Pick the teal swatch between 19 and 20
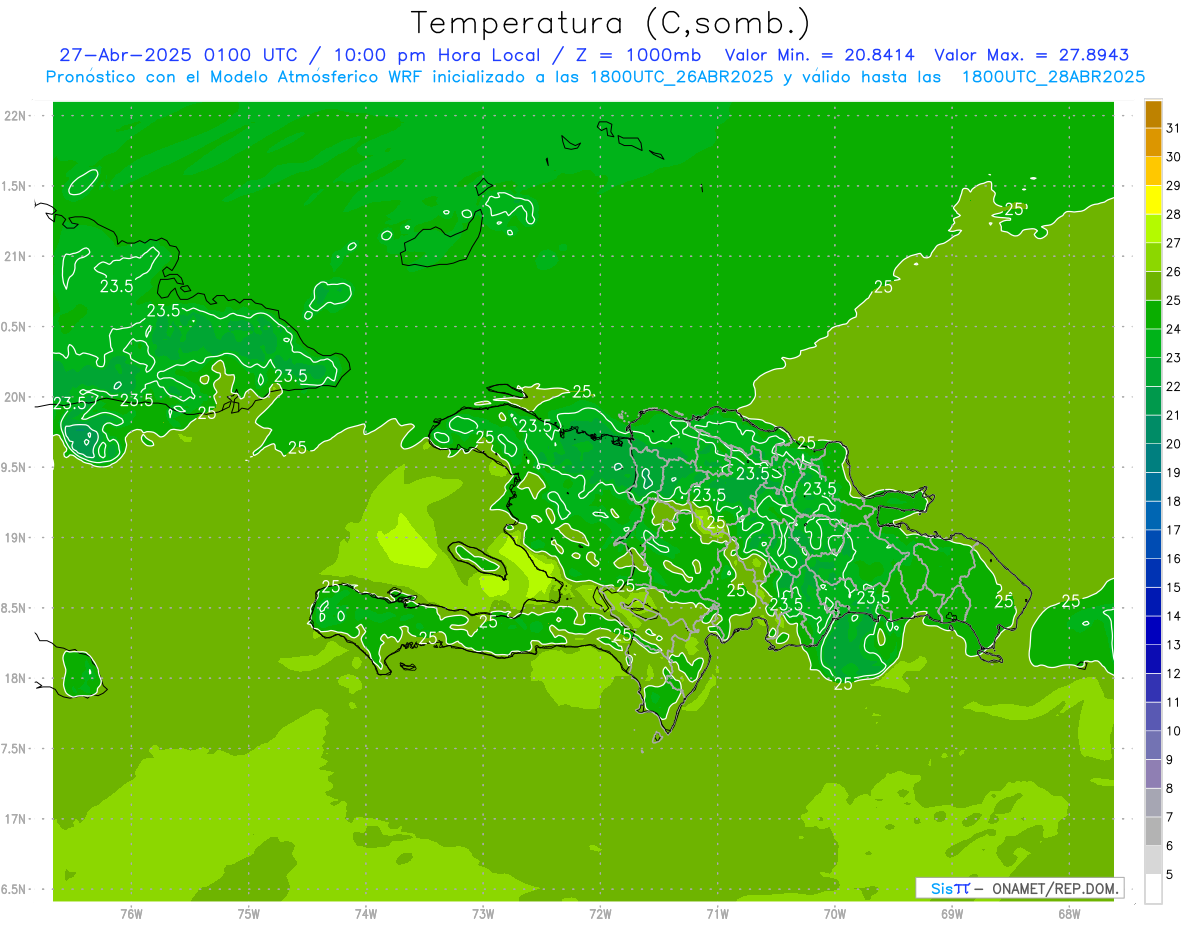This screenshot has width=1200, height=927. (1153, 459)
